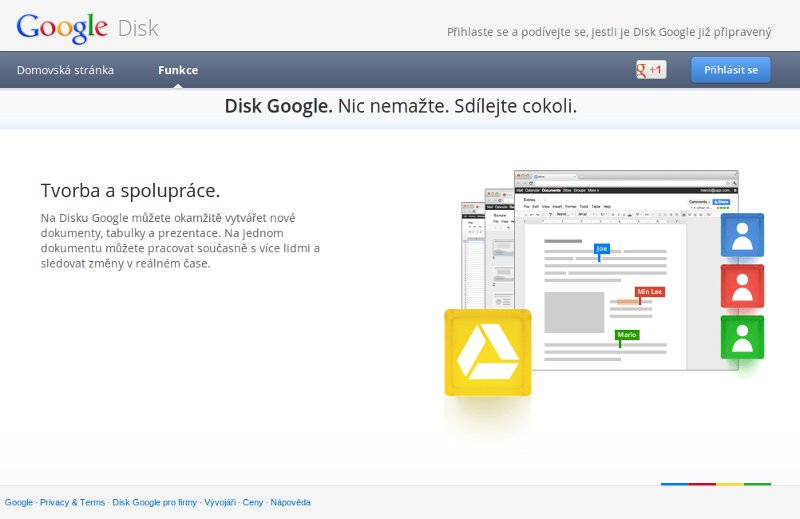Open the Domovská stránka tab
Image resolution: width=800 pixels, height=519 pixels.
[65, 70]
